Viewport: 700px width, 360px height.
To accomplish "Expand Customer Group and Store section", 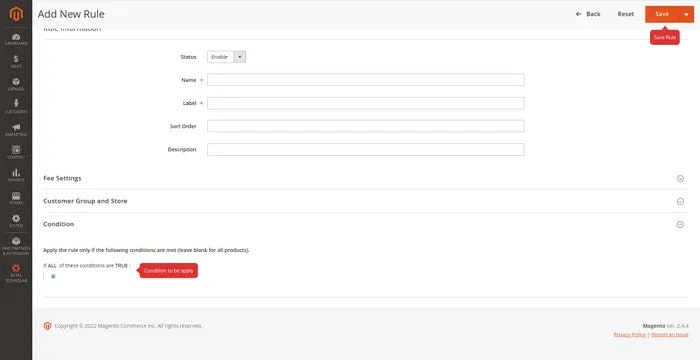I will 365,201.
